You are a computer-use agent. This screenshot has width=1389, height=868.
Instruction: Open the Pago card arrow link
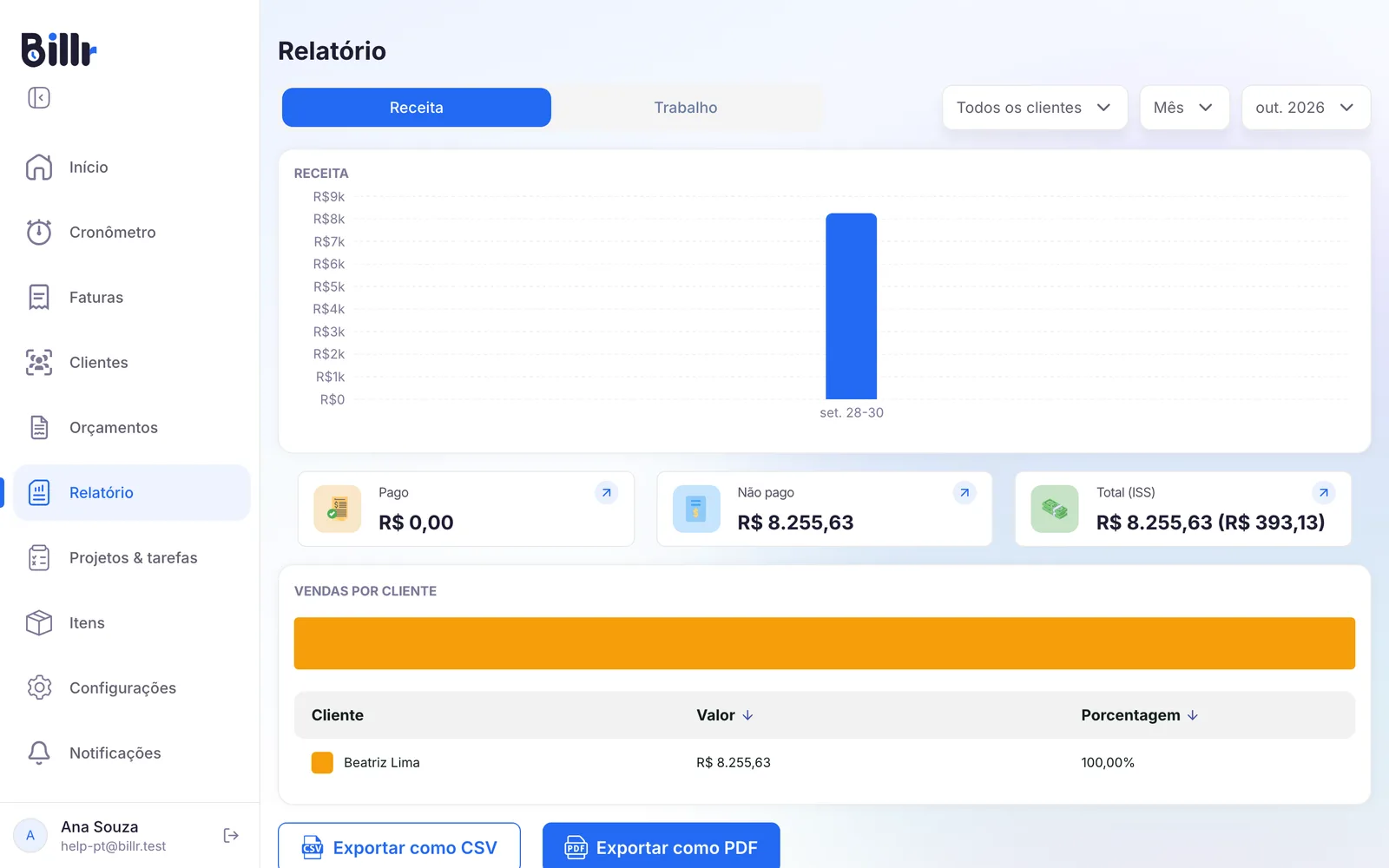pos(607,492)
